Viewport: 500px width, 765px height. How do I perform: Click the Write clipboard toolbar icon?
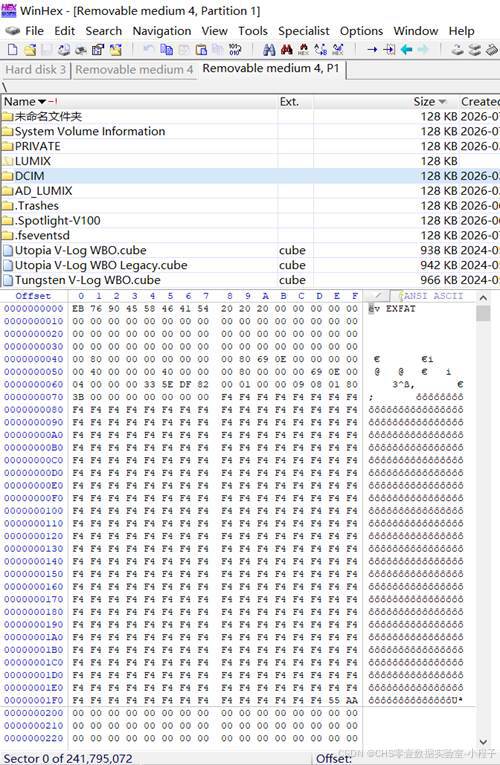tap(201, 49)
